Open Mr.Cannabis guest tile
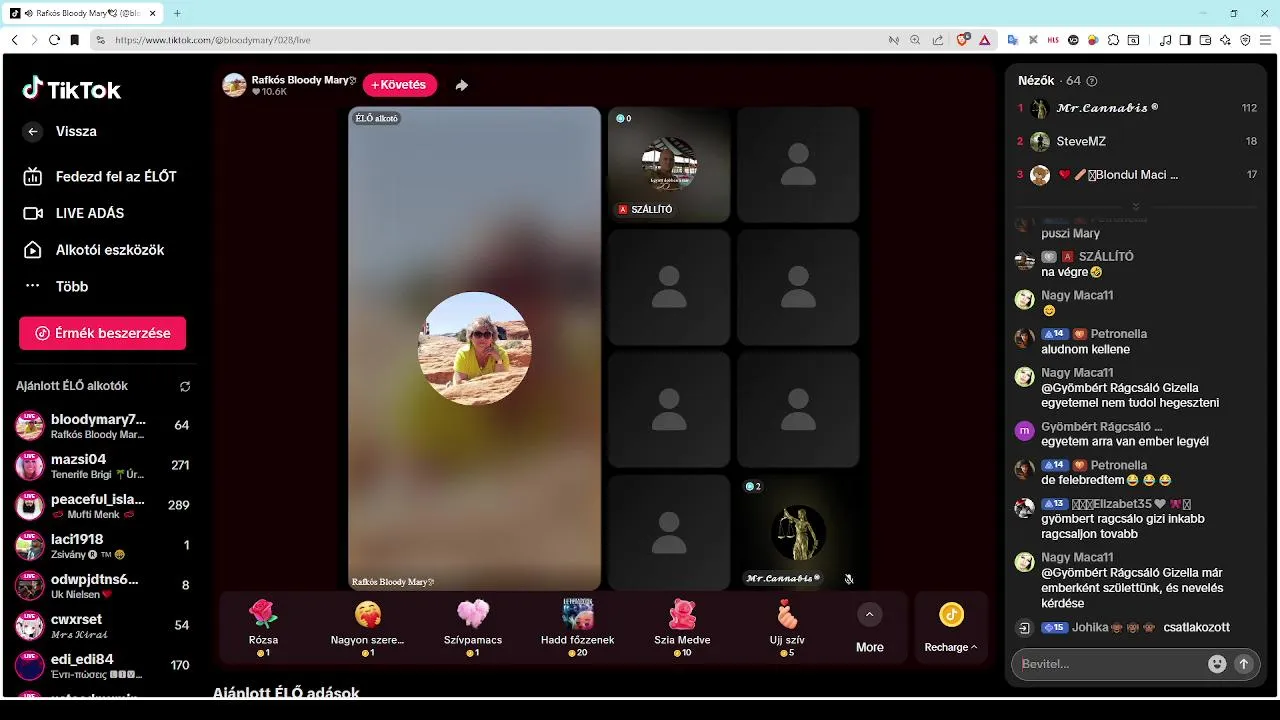The height and width of the screenshot is (720, 1280). point(798,531)
